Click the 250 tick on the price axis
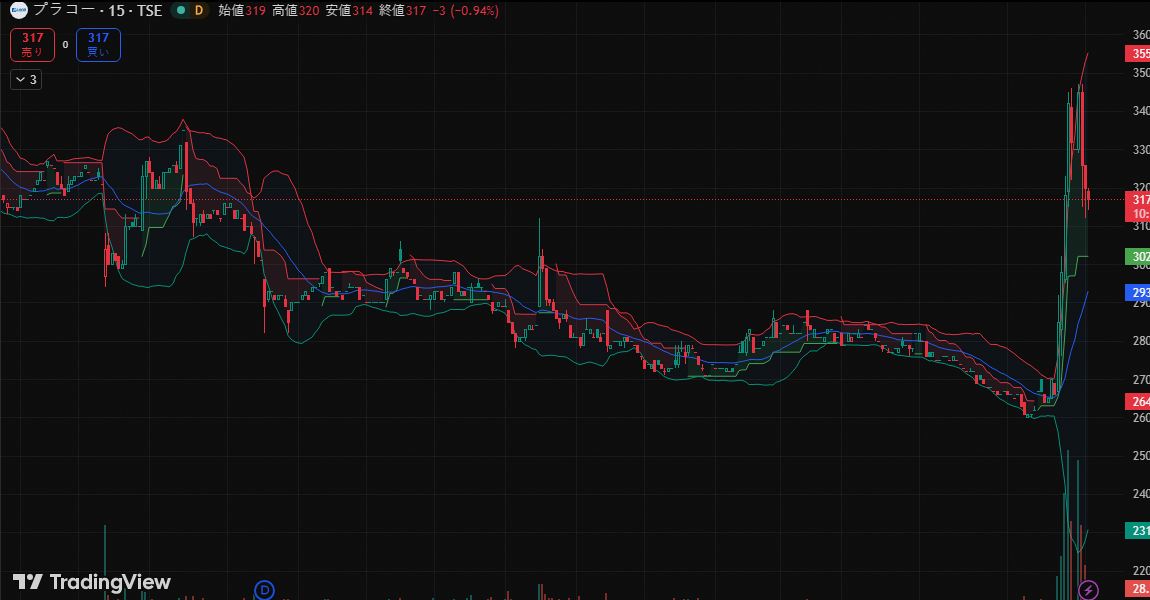The height and width of the screenshot is (600, 1150). pyautogui.click(x=1140, y=456)
